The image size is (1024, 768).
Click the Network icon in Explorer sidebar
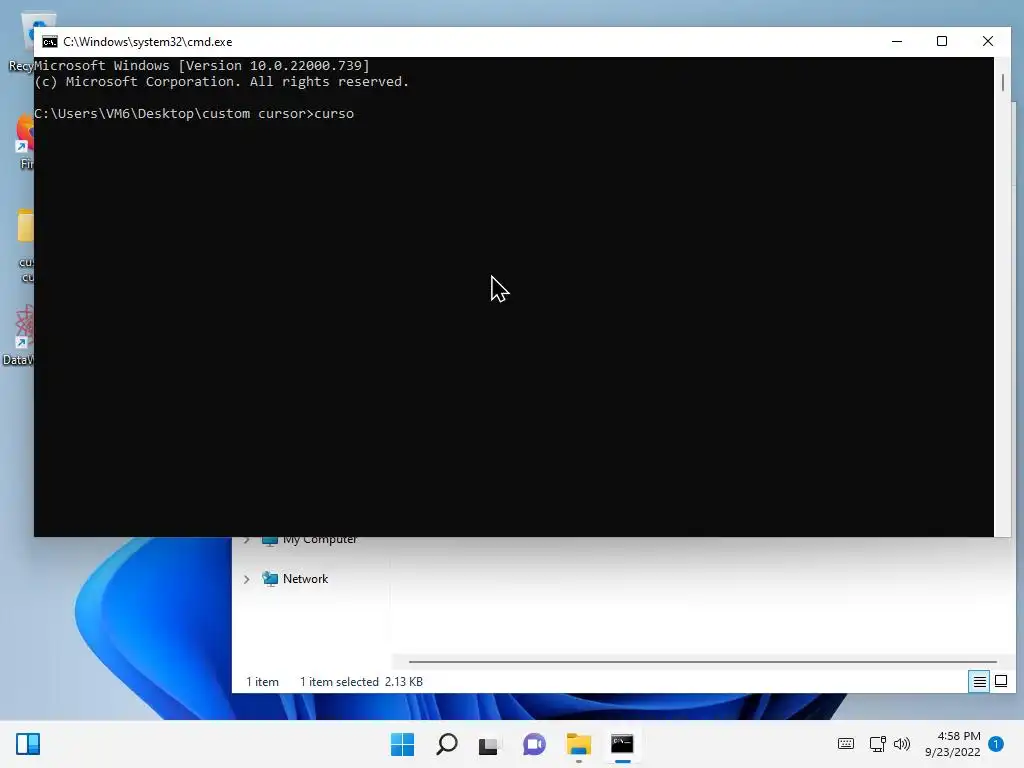(270, 579)
